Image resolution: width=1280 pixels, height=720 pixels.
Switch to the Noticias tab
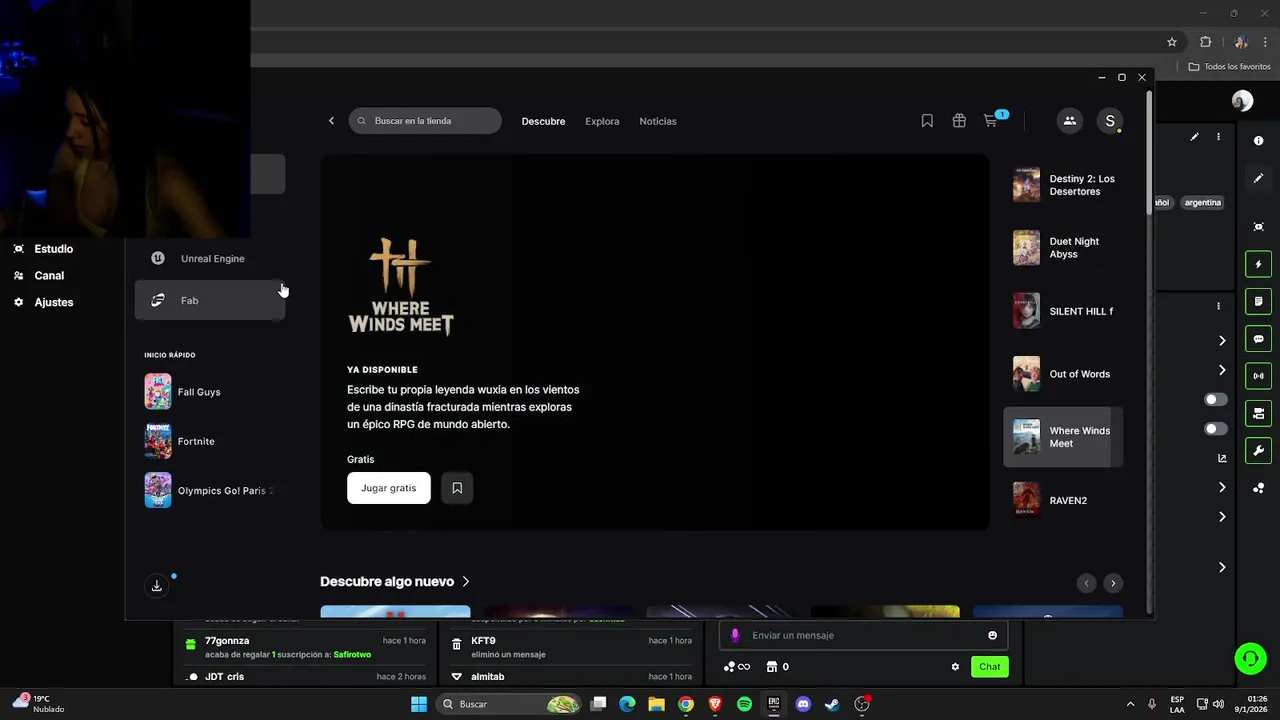[x=658, y=121]
